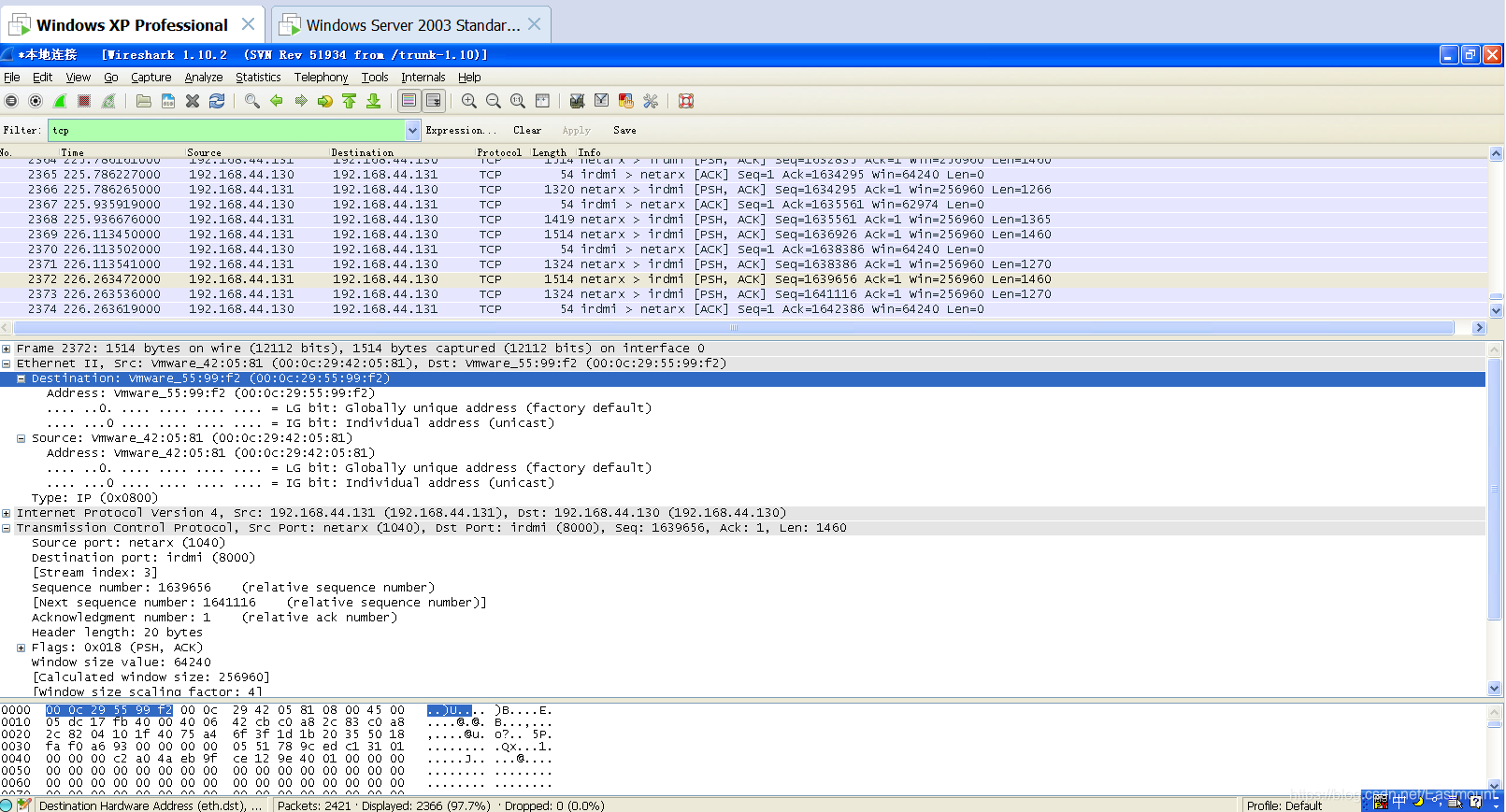
Task: Click packet list scroll up arrow
Action: coord(1496,154)
